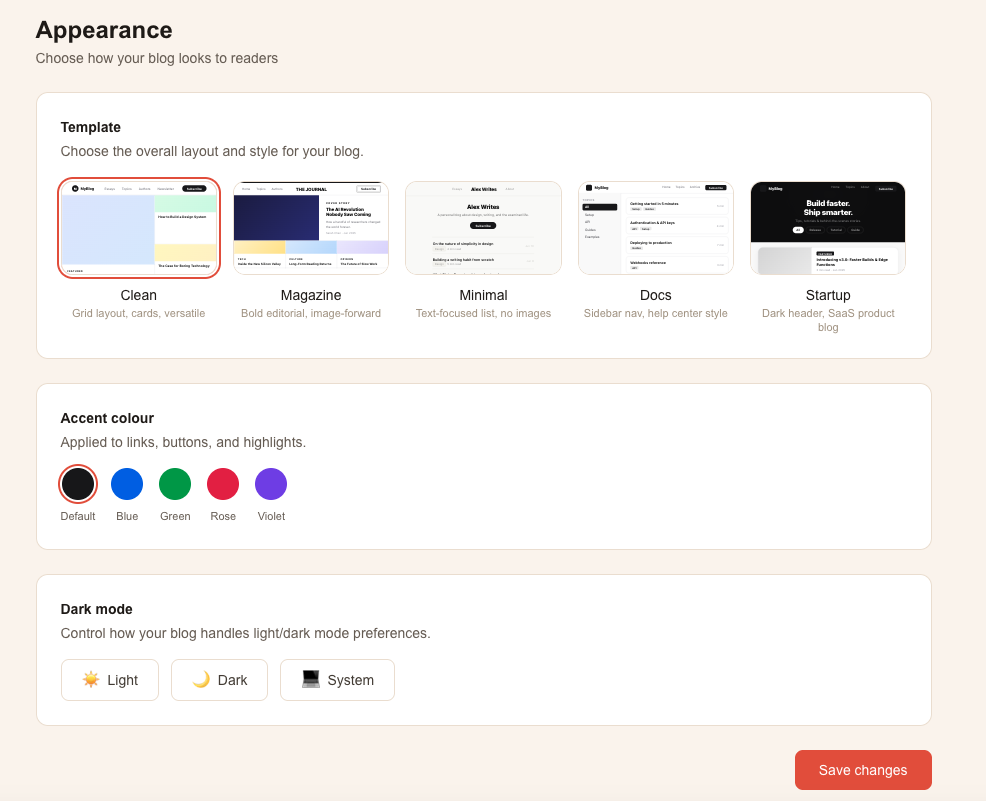
Task: Click the 'Green' colour label
Action: (x=175, y=516)
